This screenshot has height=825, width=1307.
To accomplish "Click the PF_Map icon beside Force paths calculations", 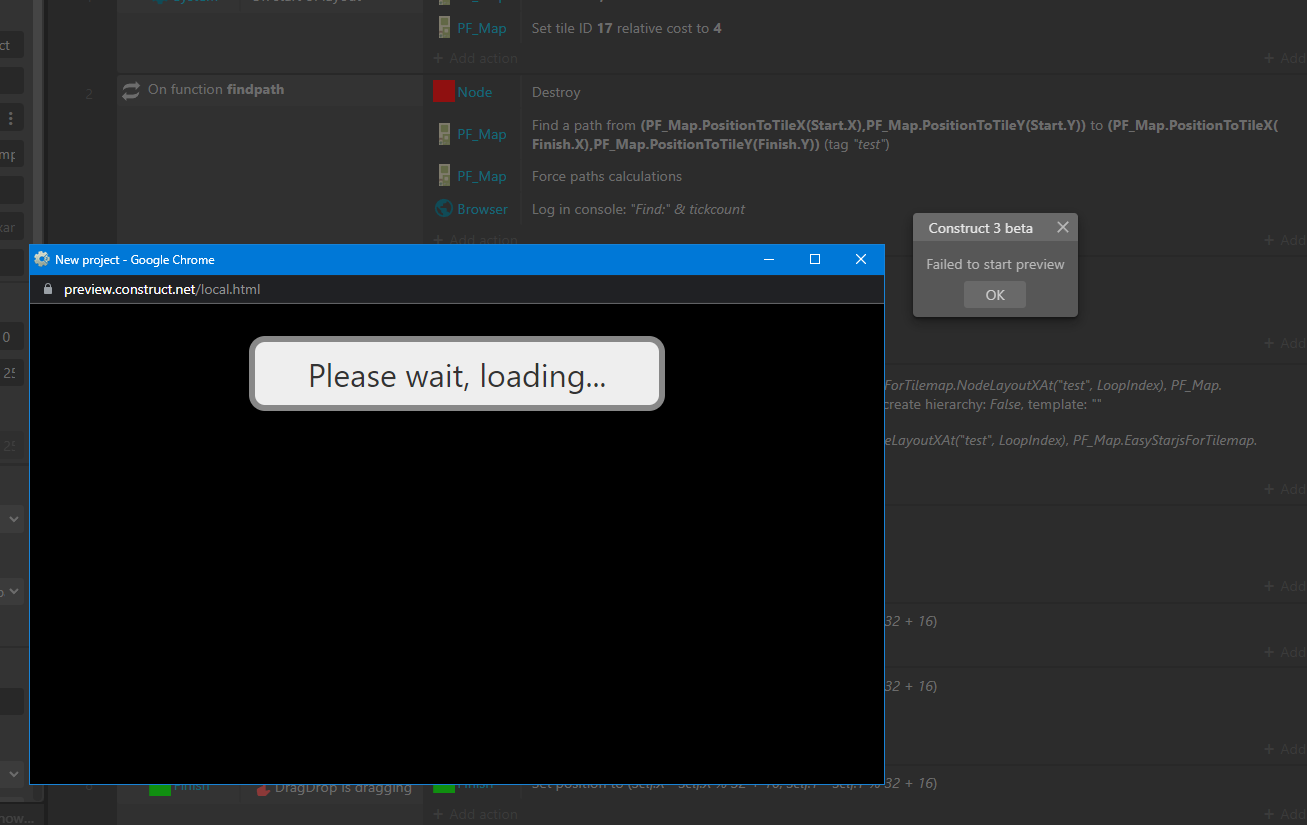I will click(x=445, y=176).
